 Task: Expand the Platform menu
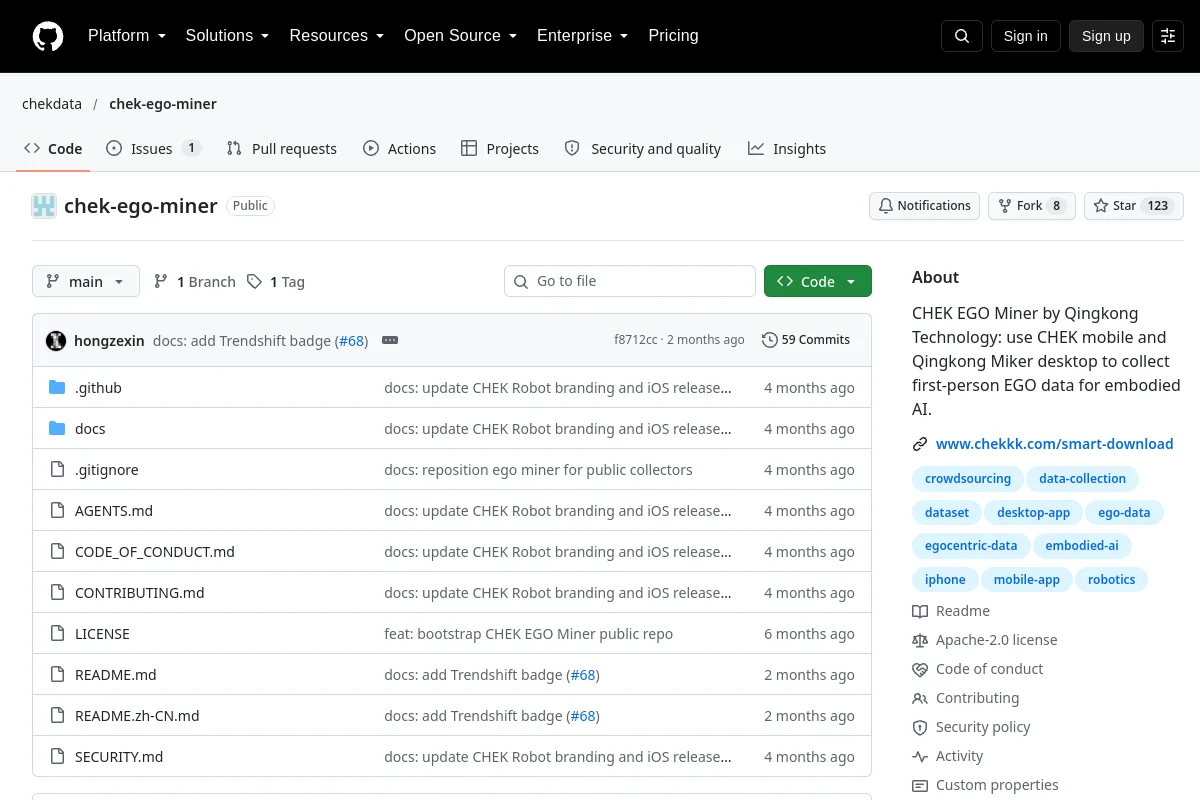[126, 36]
